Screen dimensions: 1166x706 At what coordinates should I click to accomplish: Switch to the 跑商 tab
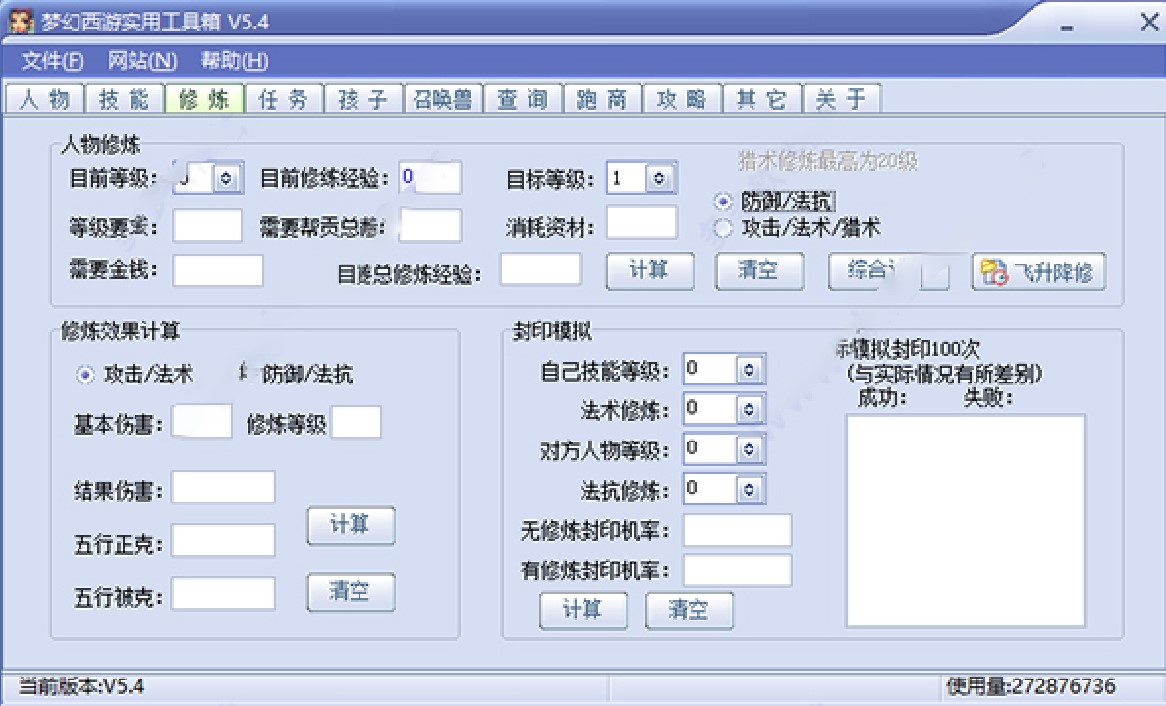[x=602, y=97]
